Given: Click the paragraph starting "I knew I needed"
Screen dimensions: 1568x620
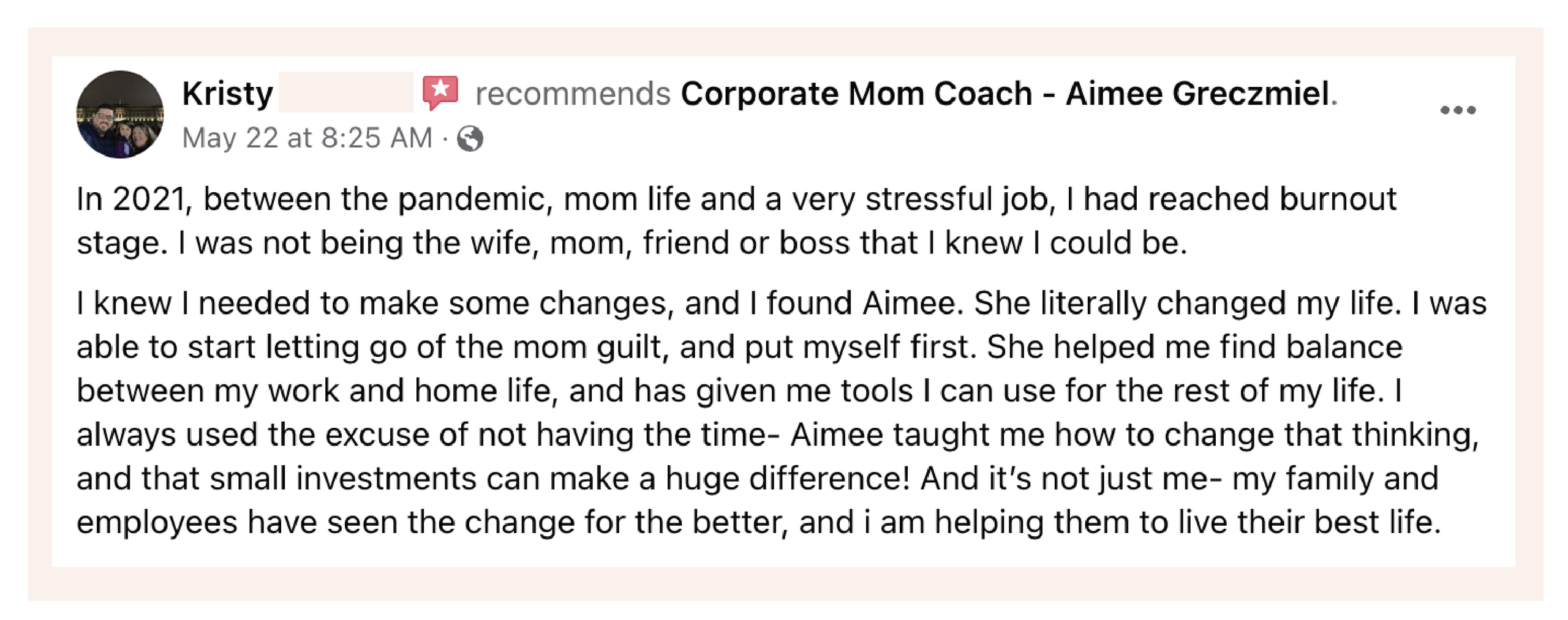Looking at the screenshot, I should click(782, 413).
